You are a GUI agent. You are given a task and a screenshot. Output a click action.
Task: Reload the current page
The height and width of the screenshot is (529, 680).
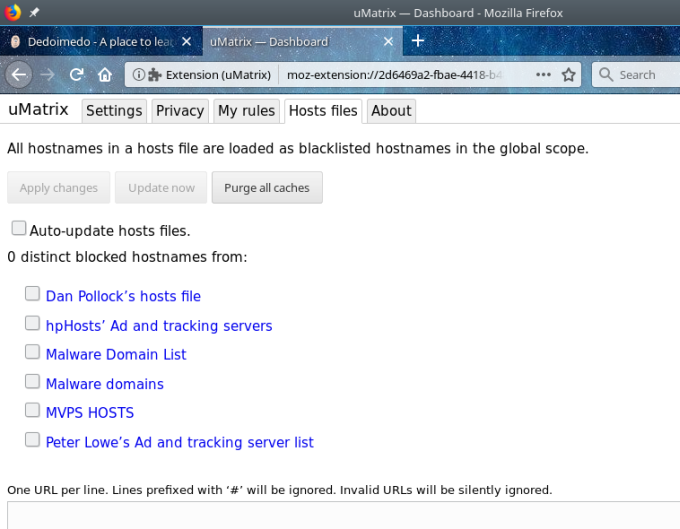(x=77, y=75)
